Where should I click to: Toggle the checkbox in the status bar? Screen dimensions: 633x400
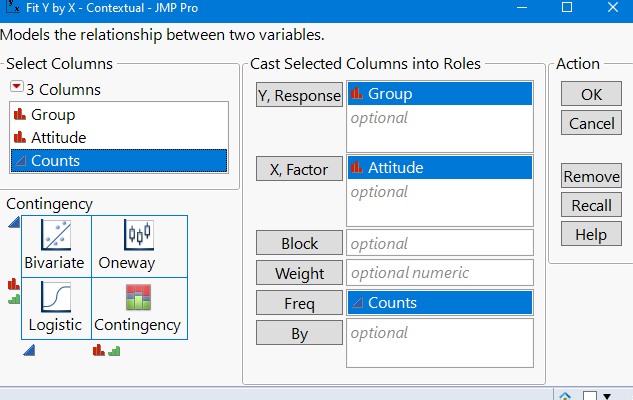click(590, 396)
